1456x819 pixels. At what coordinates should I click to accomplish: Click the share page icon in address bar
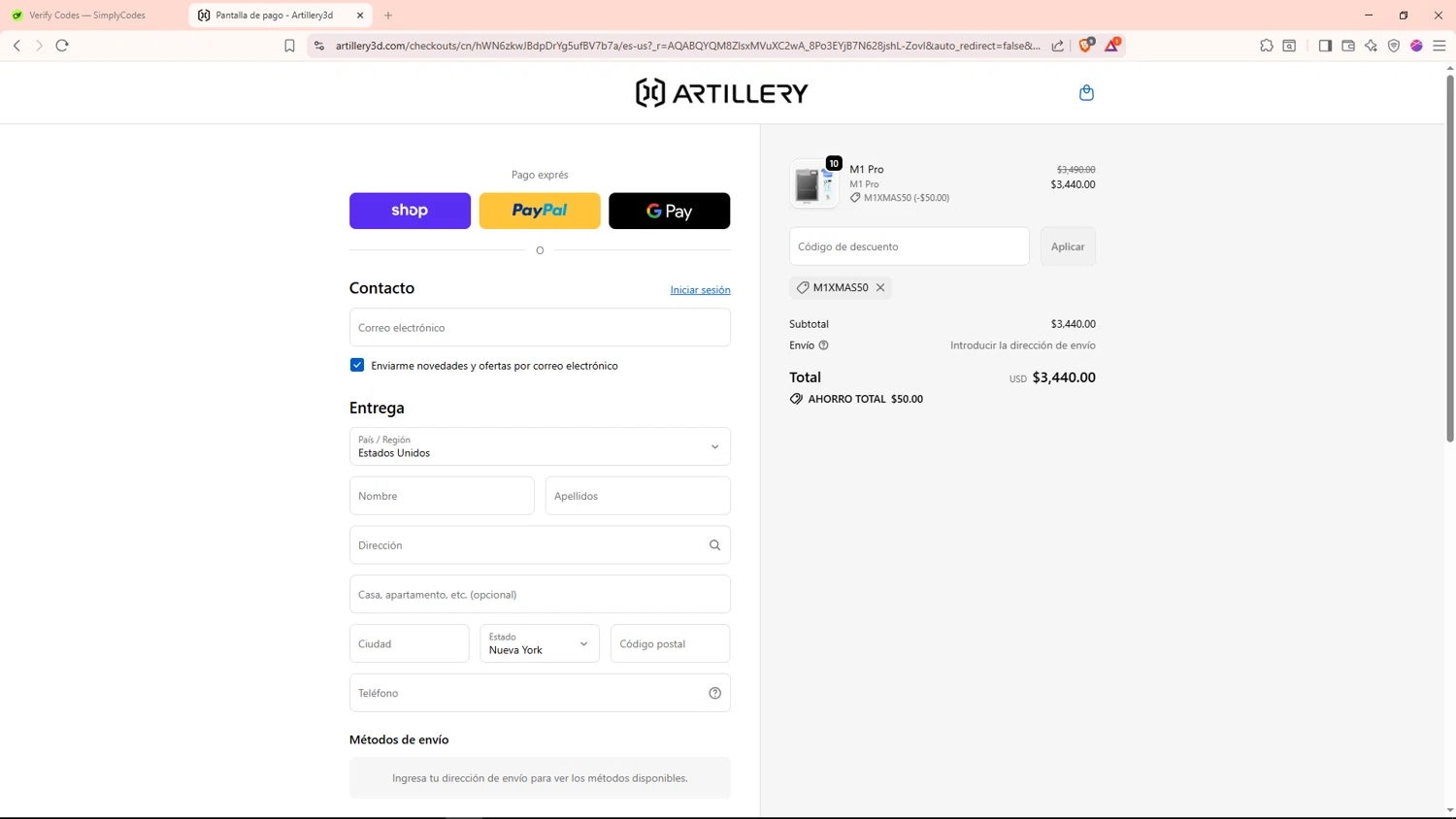pyautogui.click(x=1058, y=46)
